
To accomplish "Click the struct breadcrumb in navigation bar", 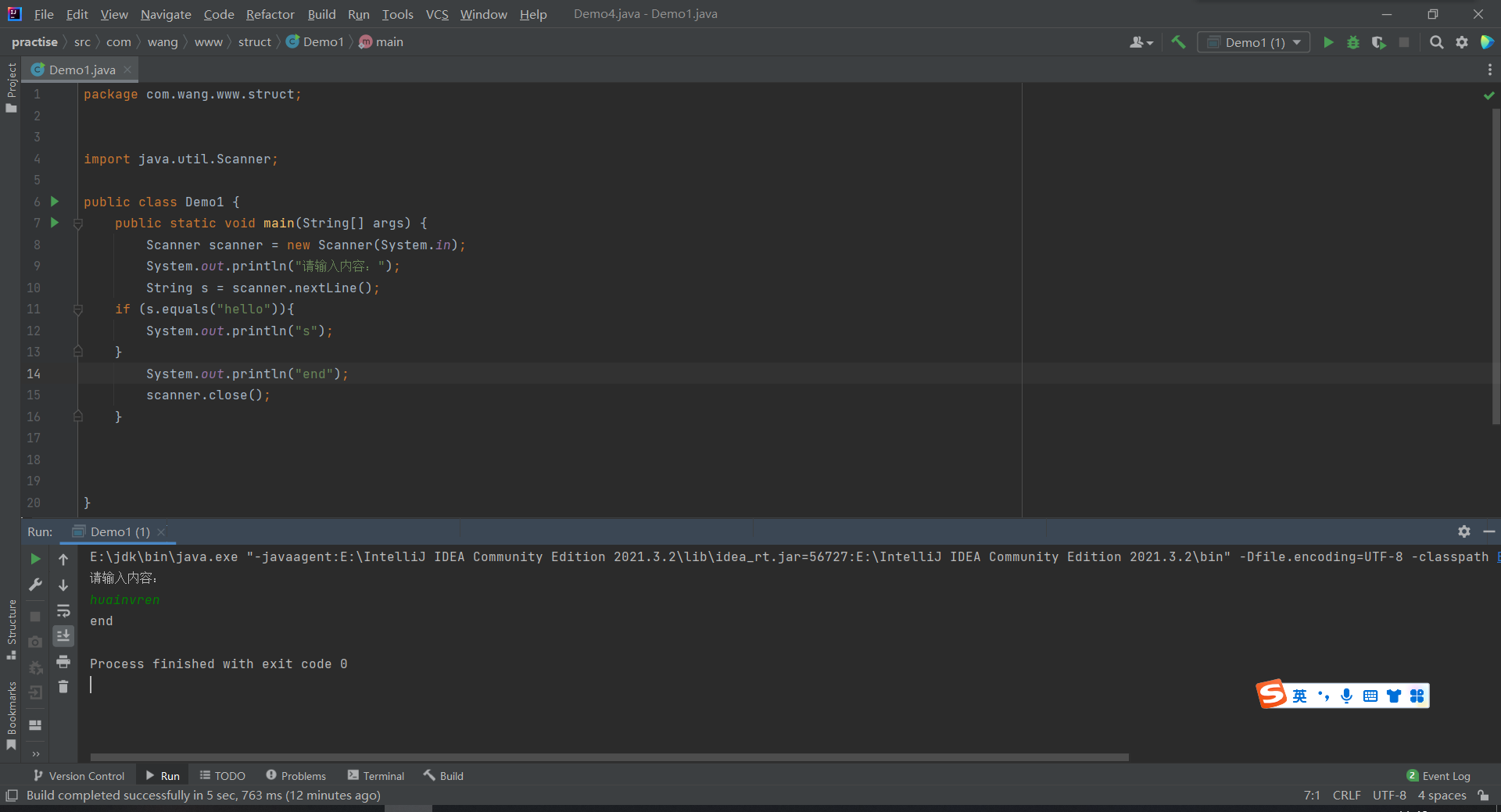I will click(255, 42).
